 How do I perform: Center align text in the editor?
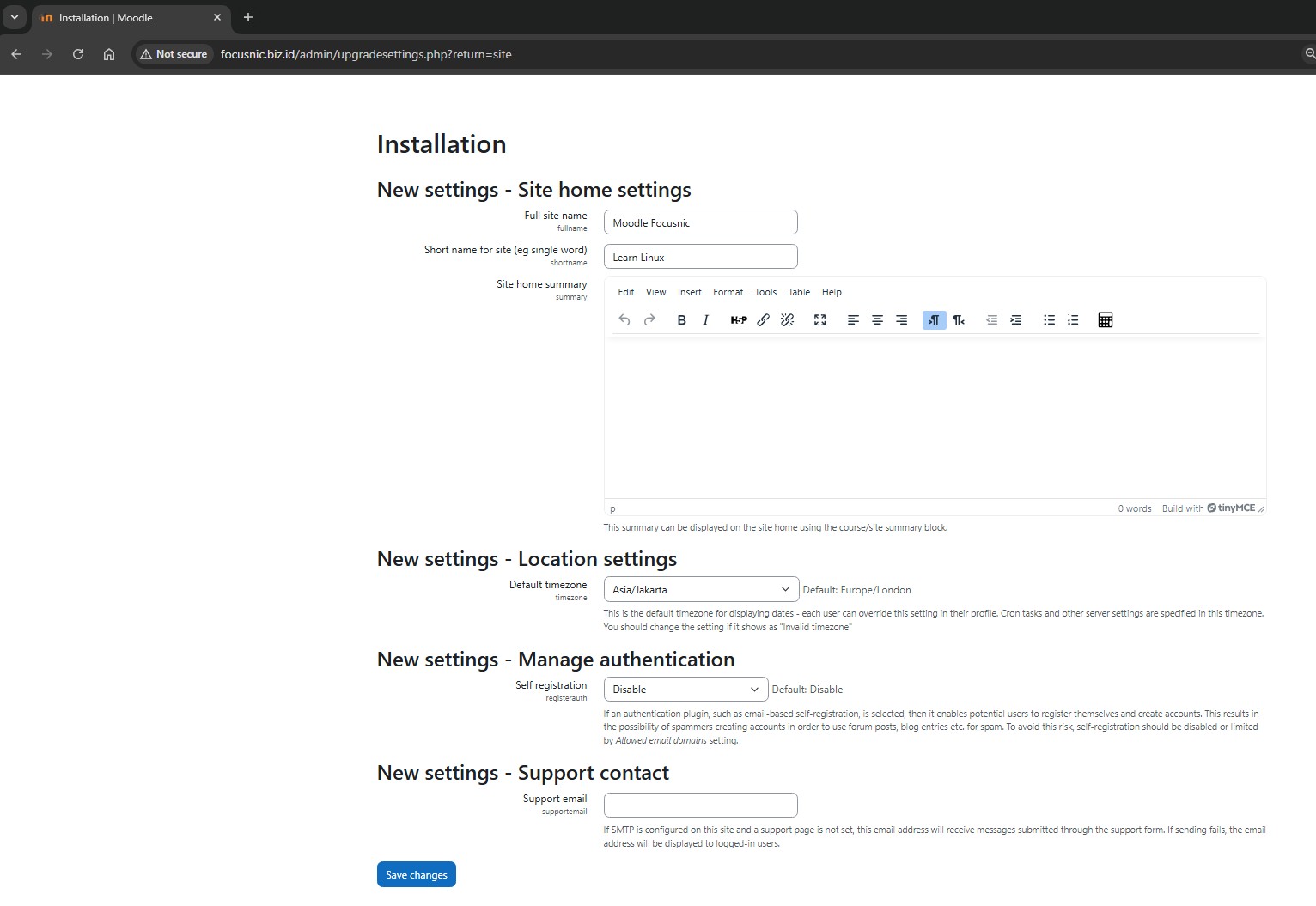pyautogui.click(x=877, y=320)
